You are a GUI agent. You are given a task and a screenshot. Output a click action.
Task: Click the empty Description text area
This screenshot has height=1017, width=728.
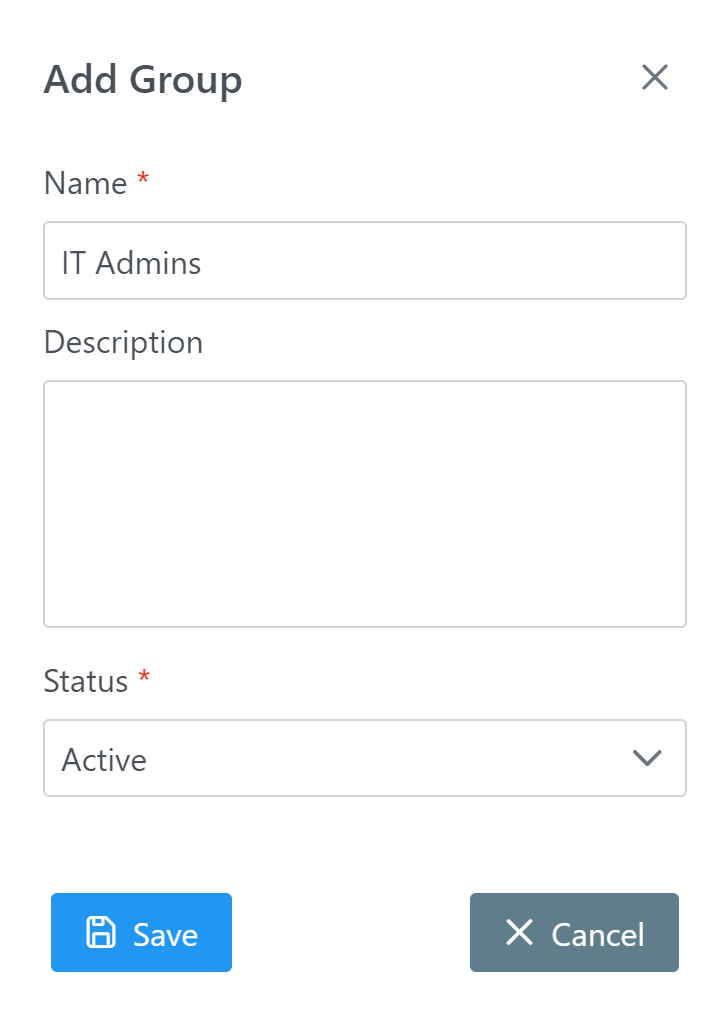365,503
